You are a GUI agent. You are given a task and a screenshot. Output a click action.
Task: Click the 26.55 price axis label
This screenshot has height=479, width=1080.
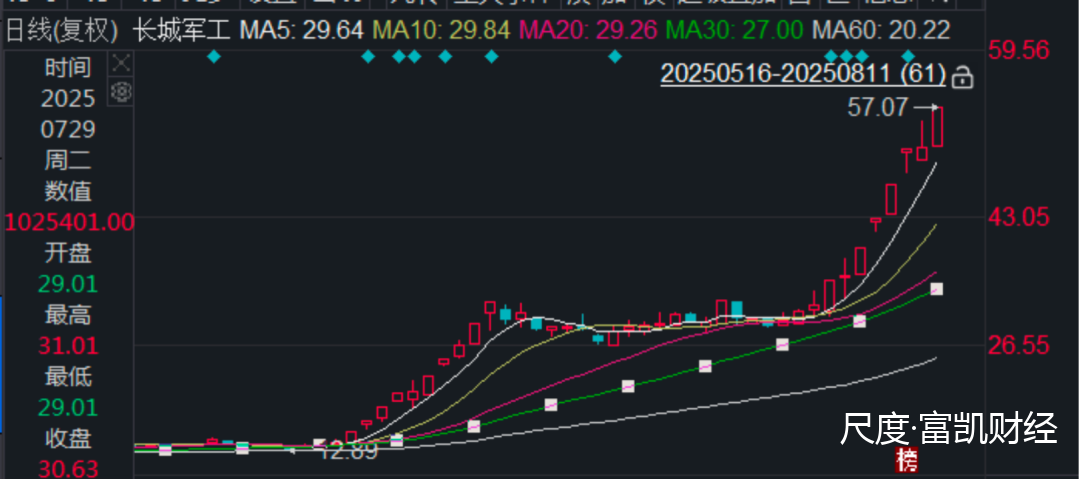click(x=1019, y=345)
